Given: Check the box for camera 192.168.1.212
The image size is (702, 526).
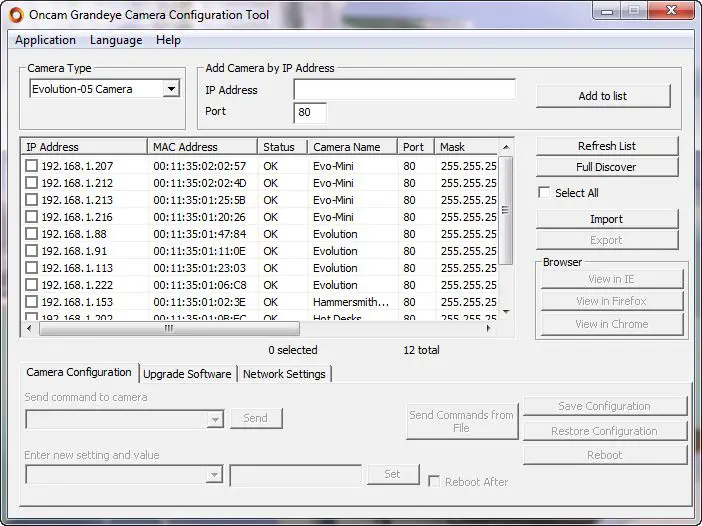Looking at the screenshot, I should (31, 183).
